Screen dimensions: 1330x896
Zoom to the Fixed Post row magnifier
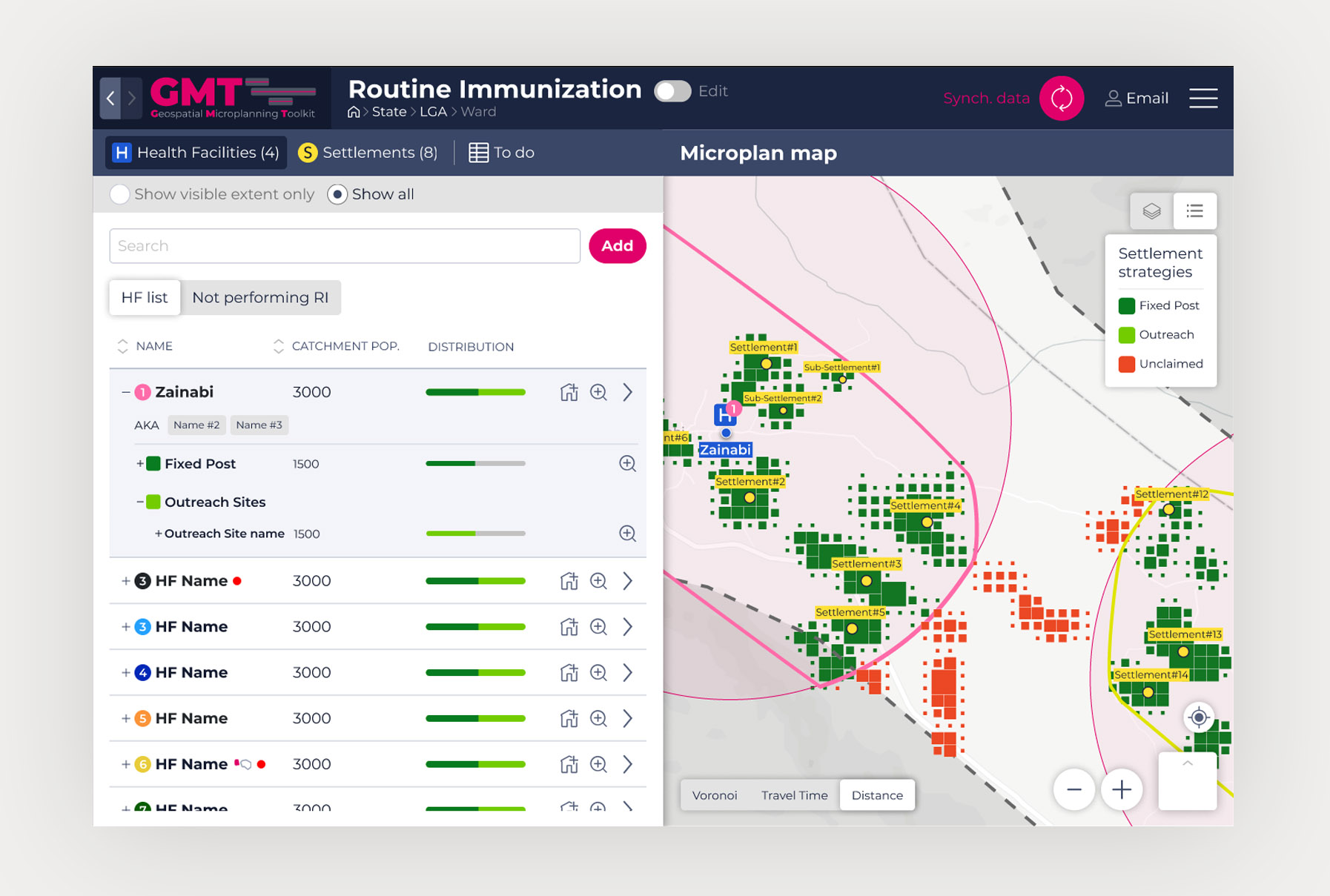click(627, 464)
